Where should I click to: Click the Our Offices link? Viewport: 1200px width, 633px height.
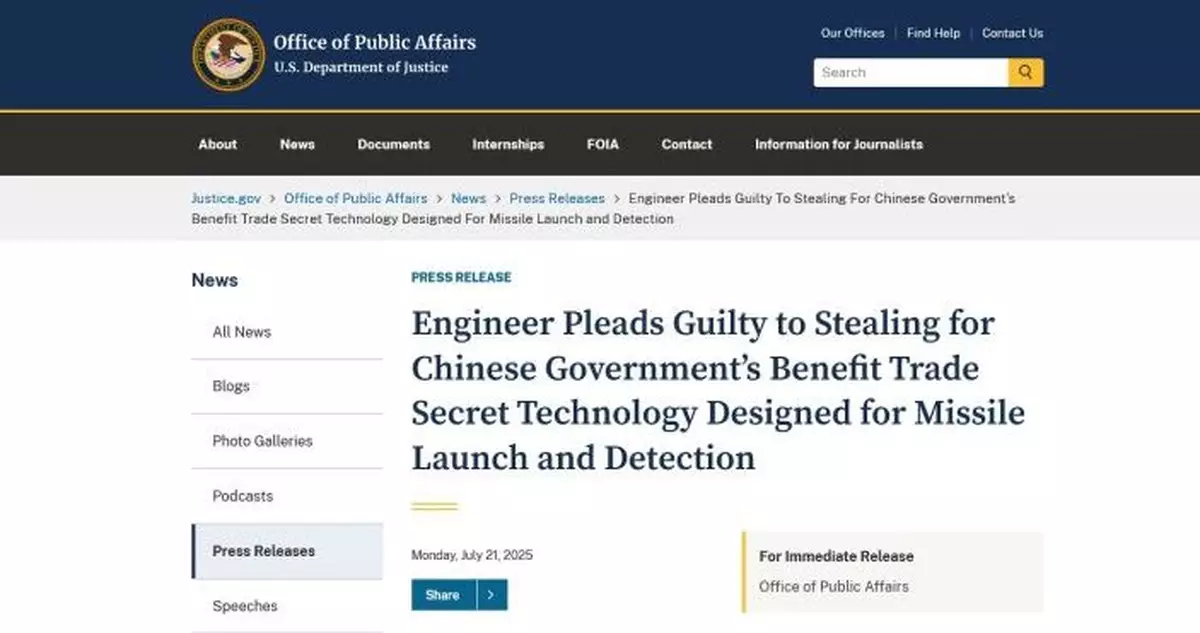click(852, 33)
